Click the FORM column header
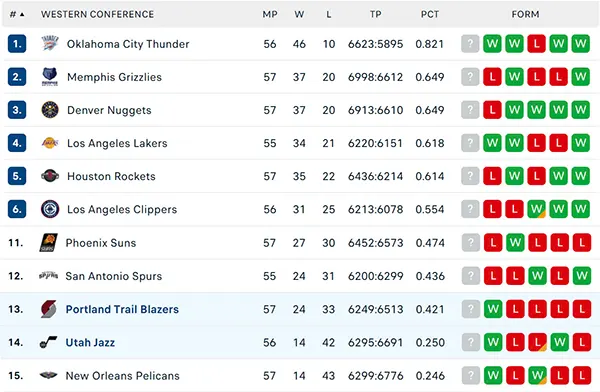This screenshot has width=600, height=392. click(525, 15)
